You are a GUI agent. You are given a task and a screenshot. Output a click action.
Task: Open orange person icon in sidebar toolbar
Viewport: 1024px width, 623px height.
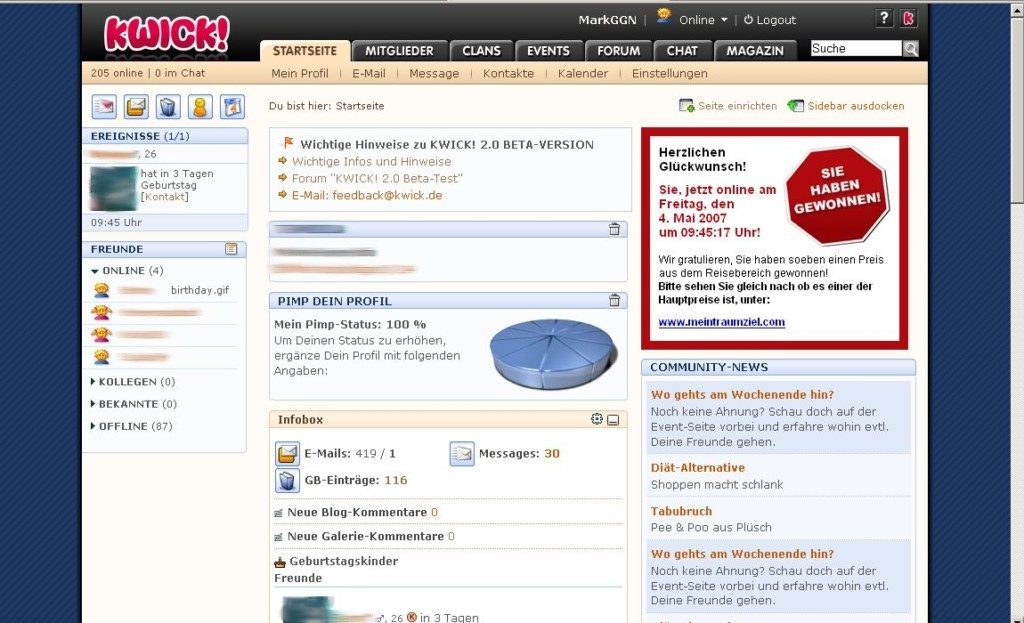[200, 106]
